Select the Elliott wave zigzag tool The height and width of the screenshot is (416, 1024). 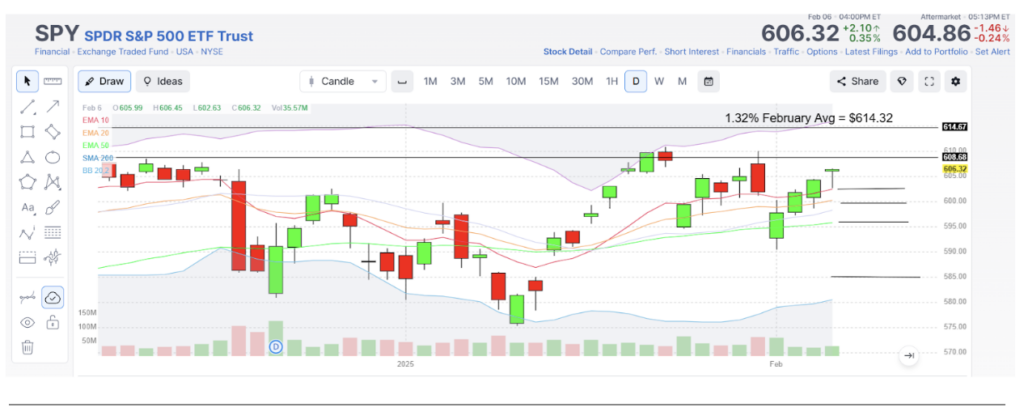pos(27,233)
